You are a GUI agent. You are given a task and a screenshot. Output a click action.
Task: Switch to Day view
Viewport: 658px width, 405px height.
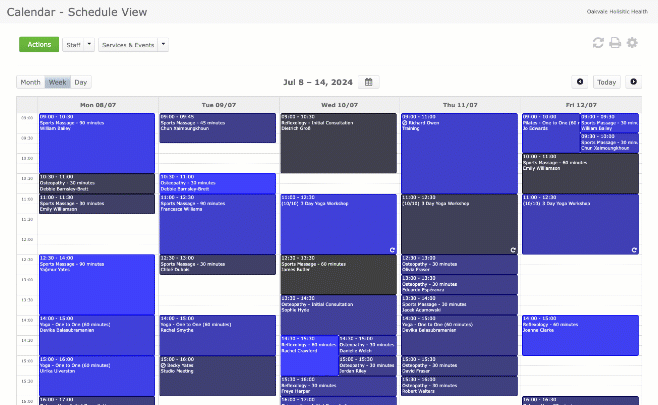80,82
